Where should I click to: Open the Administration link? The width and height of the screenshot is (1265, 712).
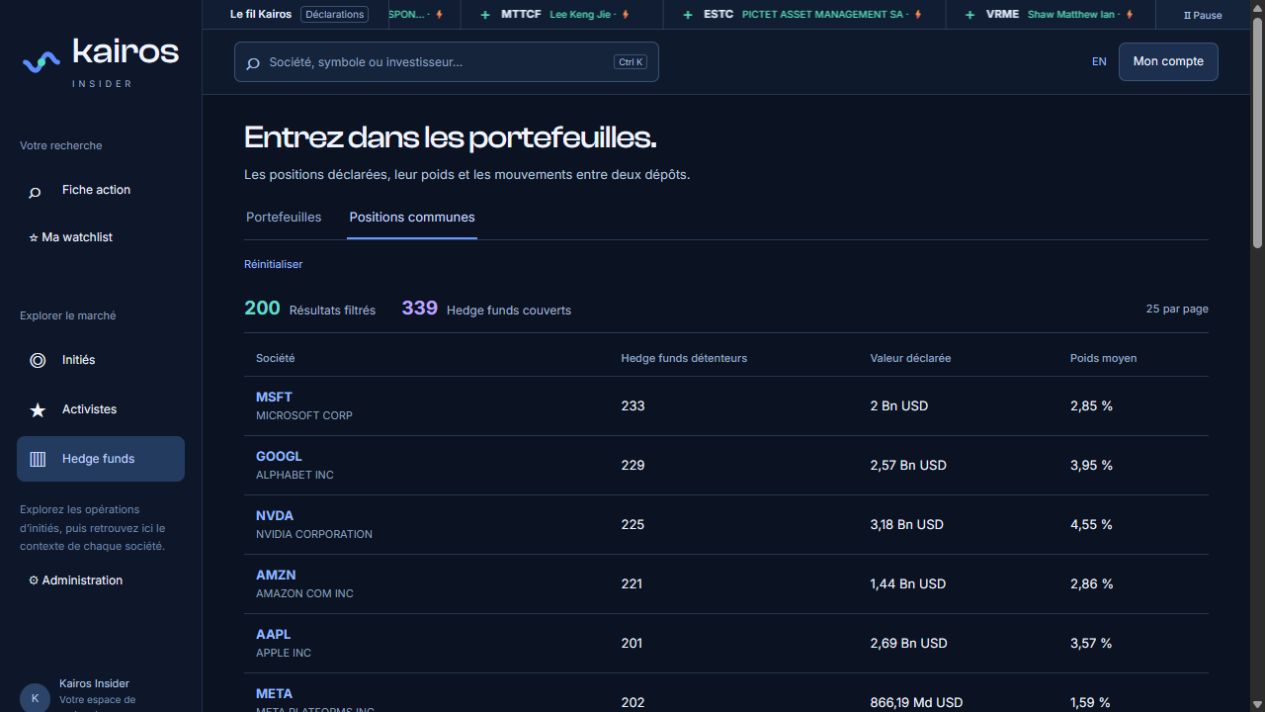(76, 580)
